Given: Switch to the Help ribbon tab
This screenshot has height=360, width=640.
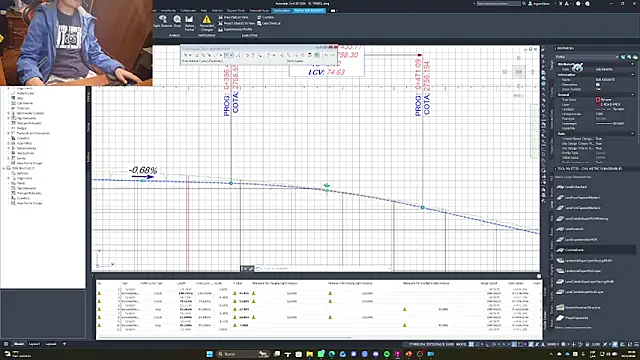Looking at the screenshot, I should pyautogui.click(x=204, y=10).
